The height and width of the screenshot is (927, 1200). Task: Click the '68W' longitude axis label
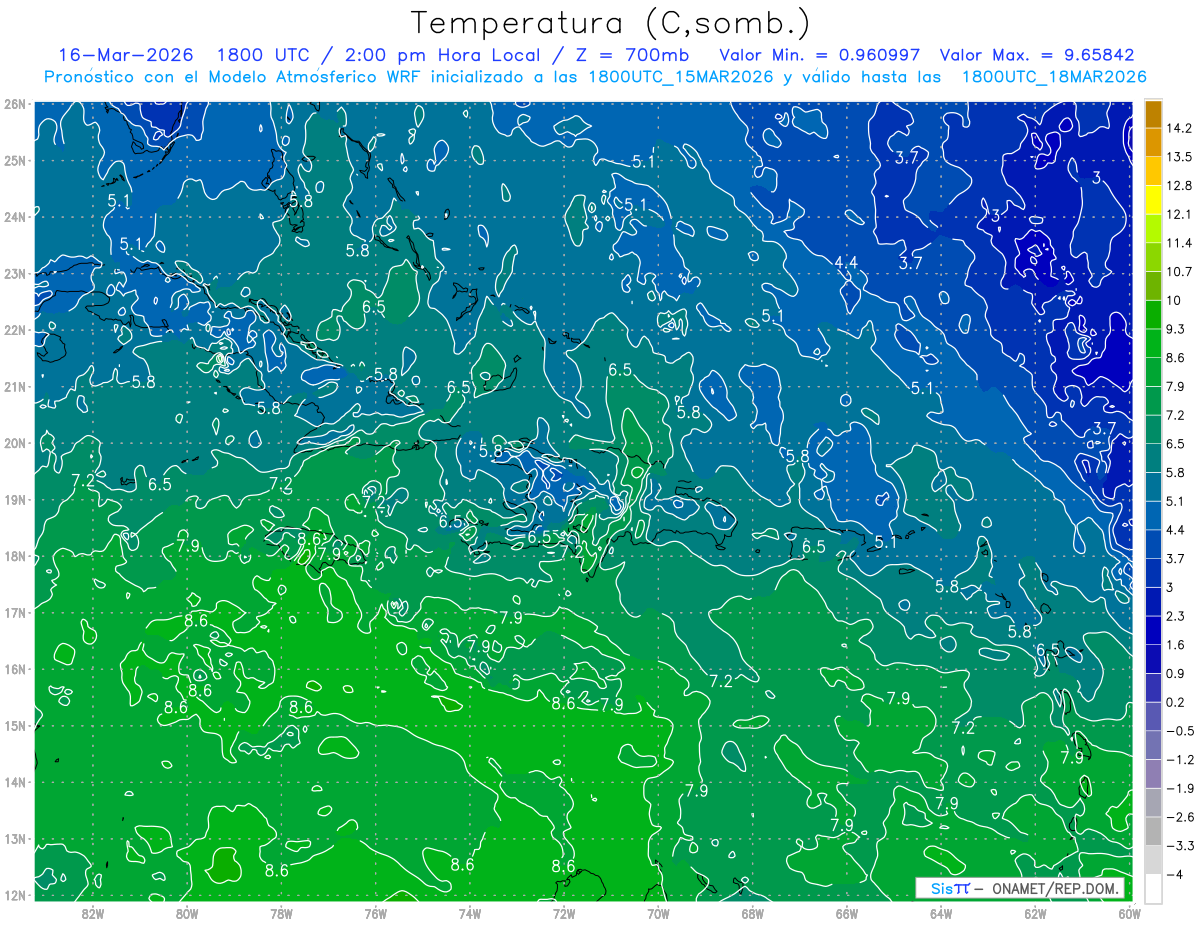[752, 914]
